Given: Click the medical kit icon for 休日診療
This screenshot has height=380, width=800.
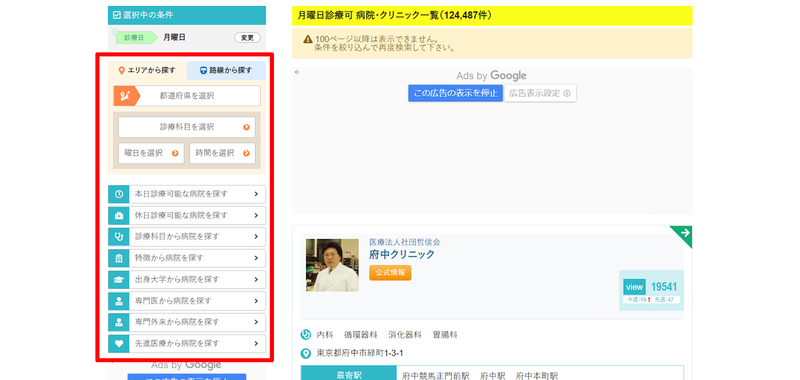Looking at the screenshot, I should pyautogui.click(x=119, y=216).
